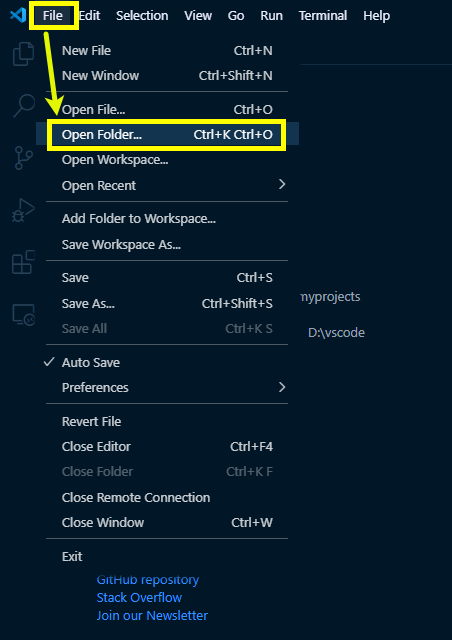Open the Stack Overflow link
Screen dimensions: 452x640
(x=139, y=598)
